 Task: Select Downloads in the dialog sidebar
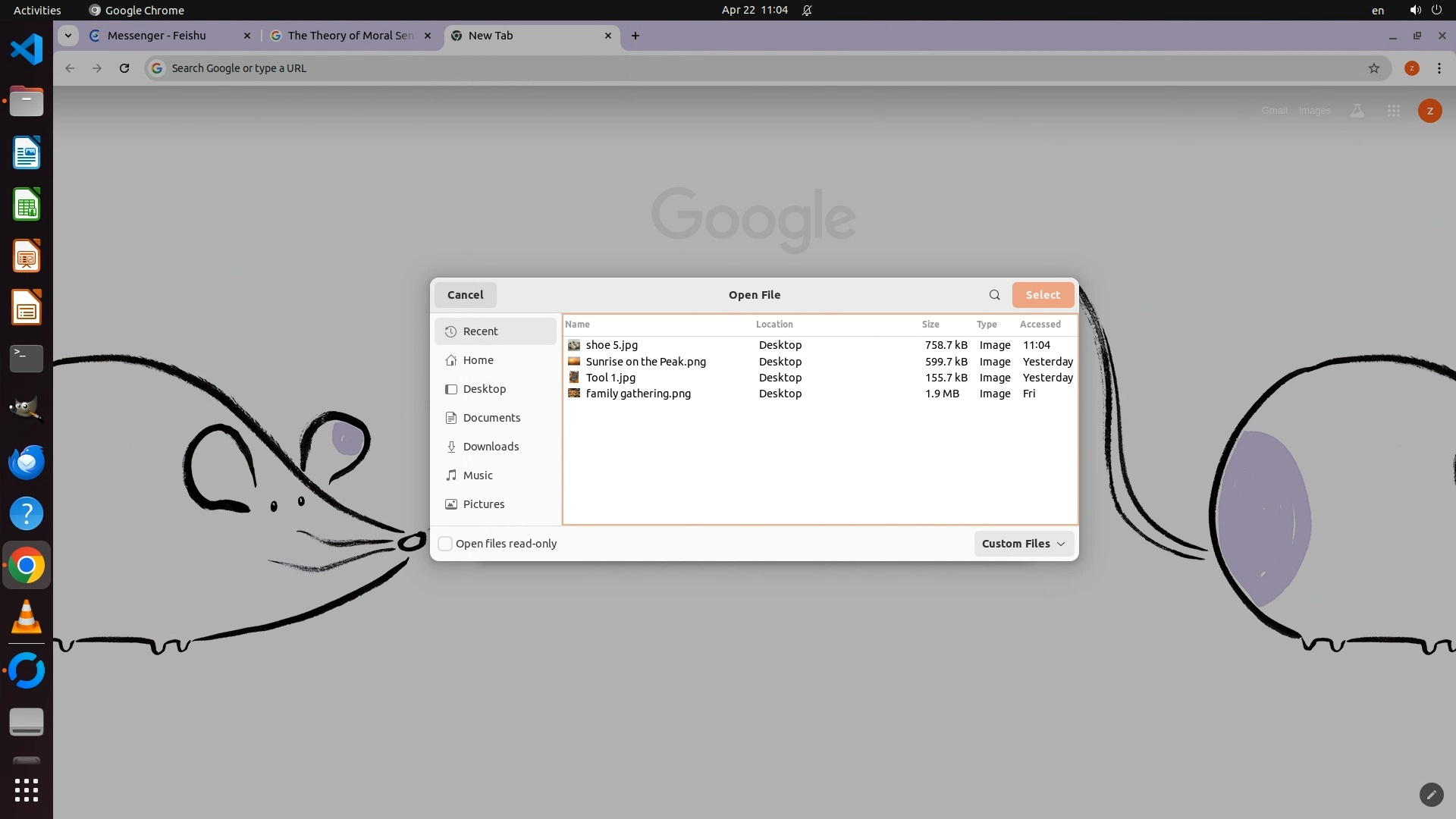491,447
